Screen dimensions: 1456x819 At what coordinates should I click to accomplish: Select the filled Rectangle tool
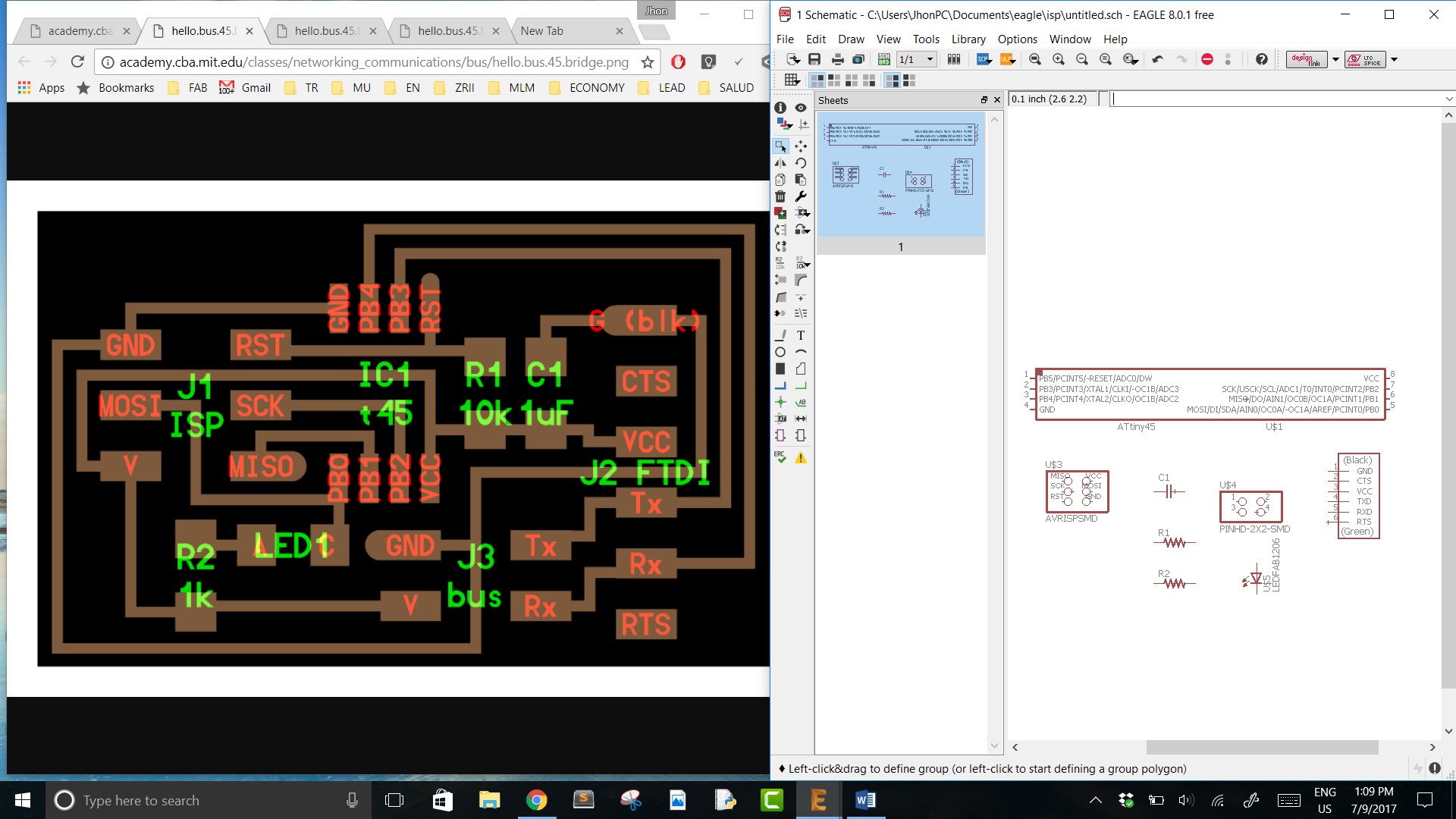coord(780,369)
